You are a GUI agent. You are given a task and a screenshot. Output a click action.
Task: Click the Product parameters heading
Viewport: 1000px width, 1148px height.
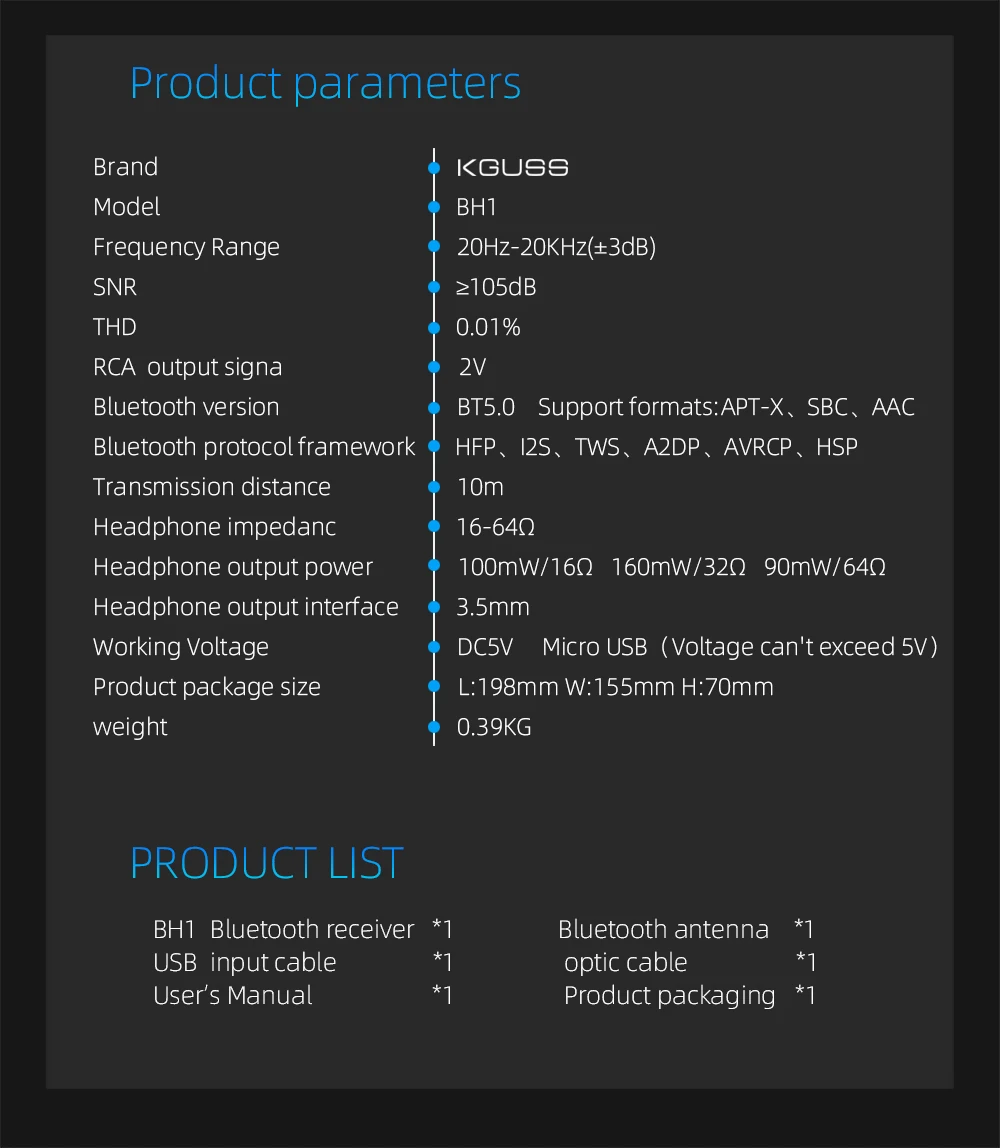tap(325, 83)
